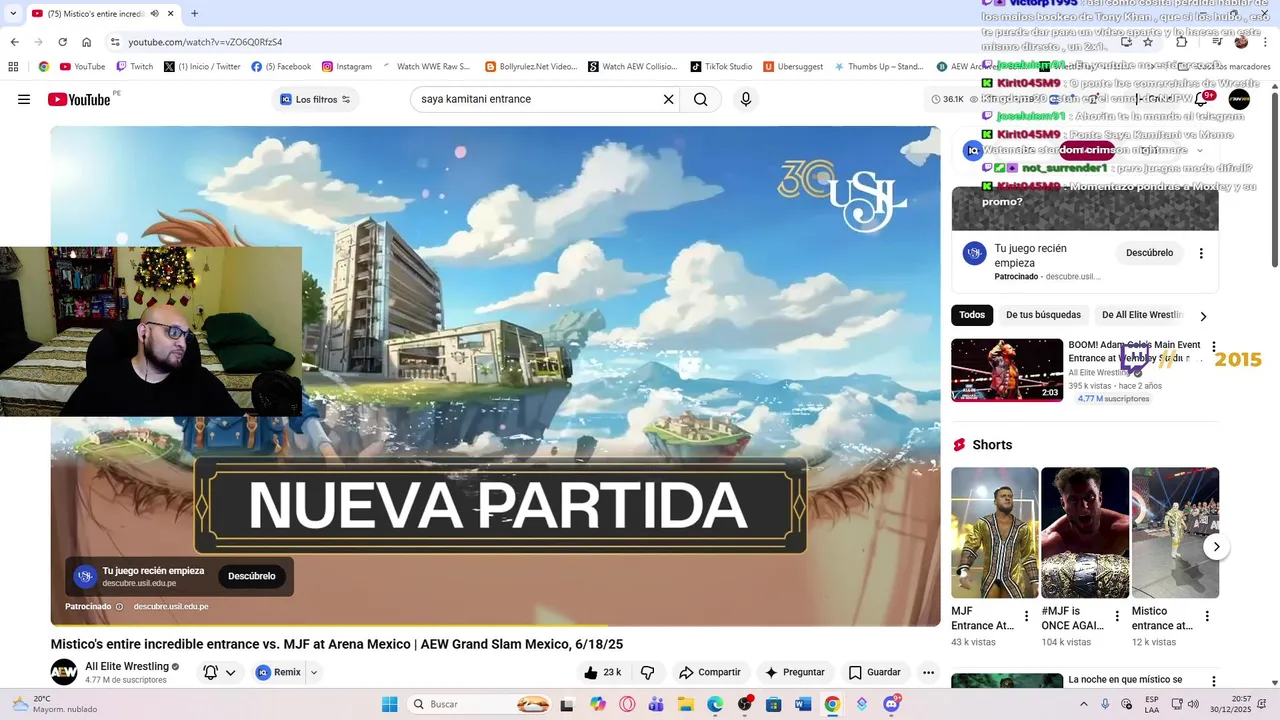
Task: Clear the search box with the X icon
Action: (x=668, y=99)
